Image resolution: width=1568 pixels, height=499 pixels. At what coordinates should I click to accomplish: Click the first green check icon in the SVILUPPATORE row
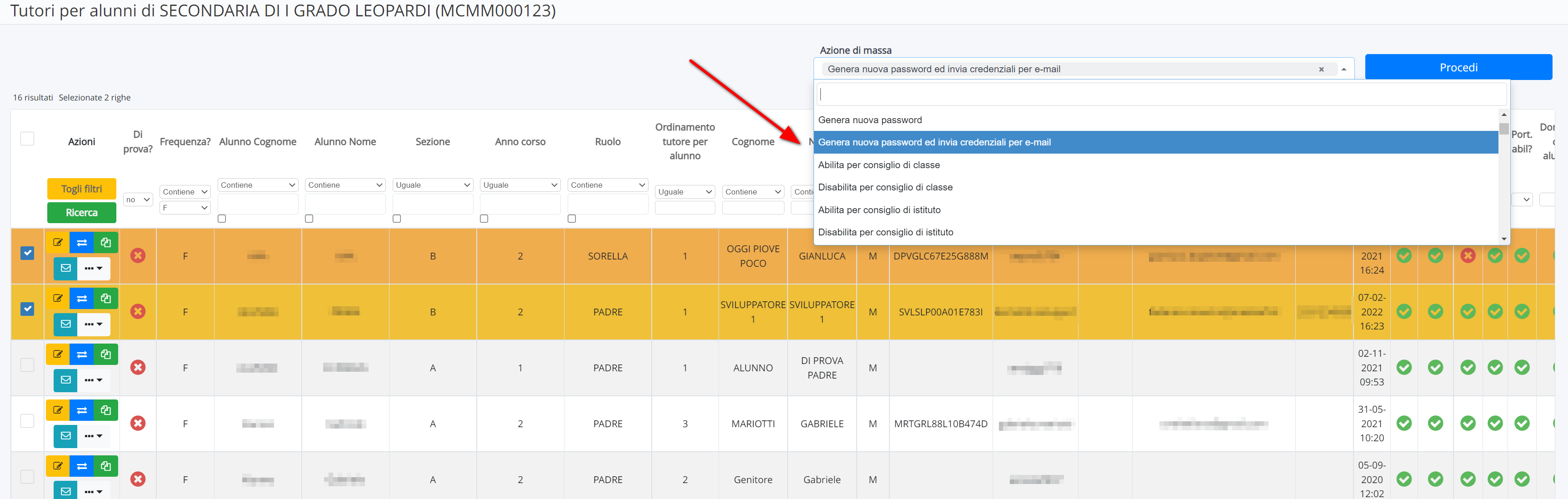coord(1403,312)
